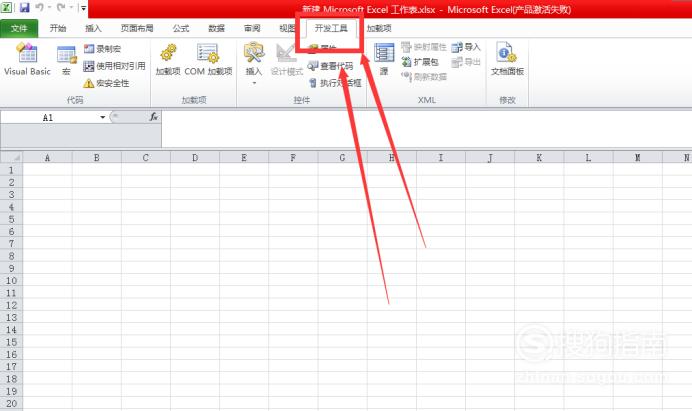Image resolution: width=692 pixels, height=411 pixels.
Task: Select column L header
Action: (x=588, y=158)
